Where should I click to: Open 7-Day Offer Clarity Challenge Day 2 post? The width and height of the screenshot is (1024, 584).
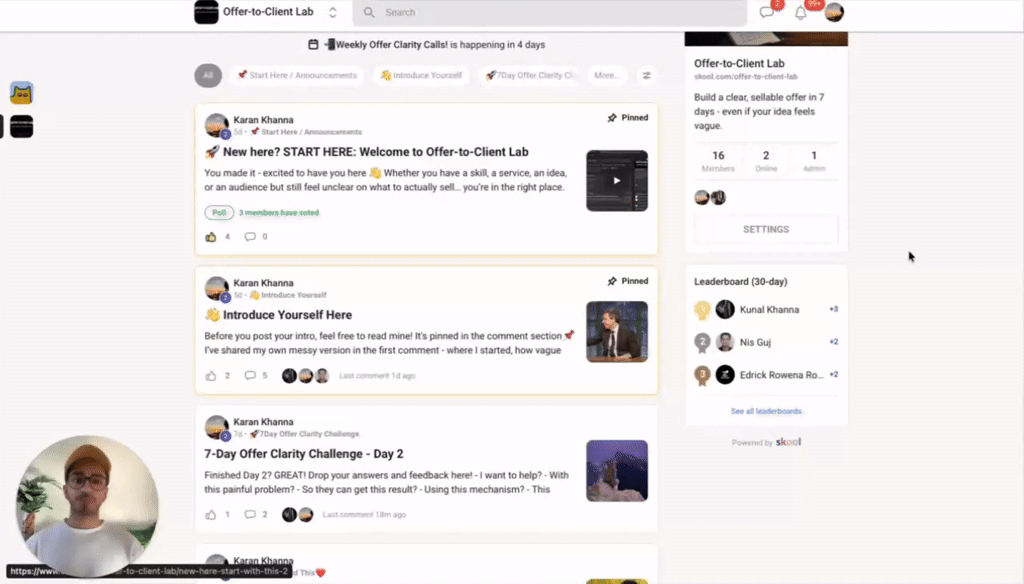coord(304,454)
